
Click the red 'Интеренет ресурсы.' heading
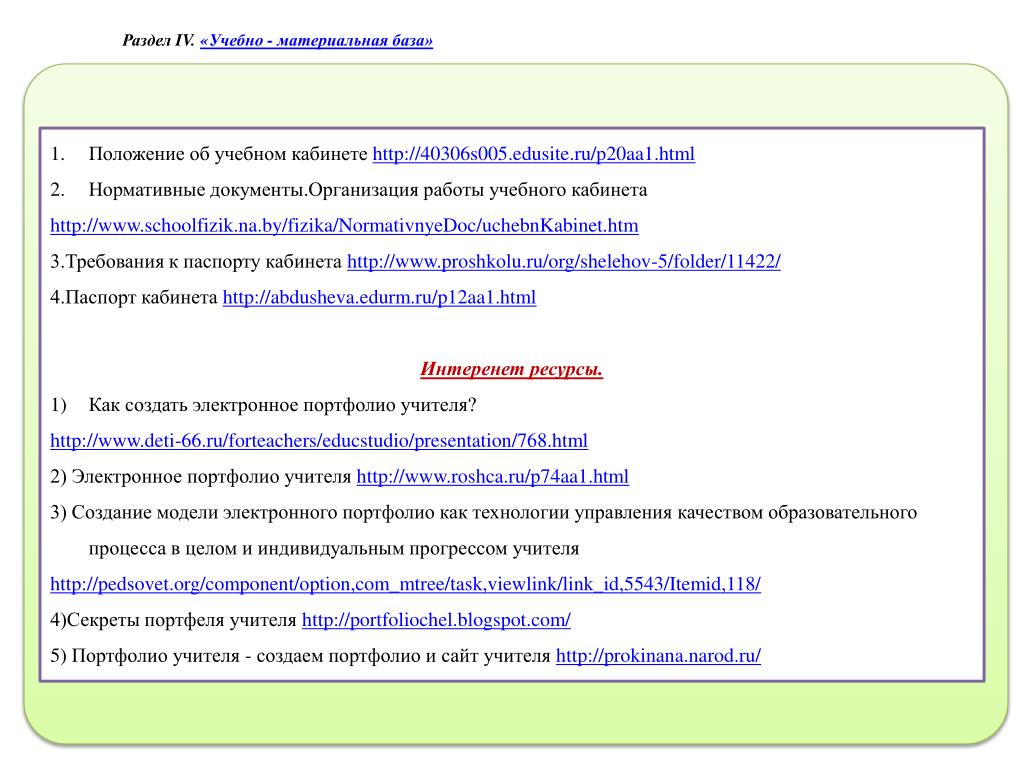point(511,370)
